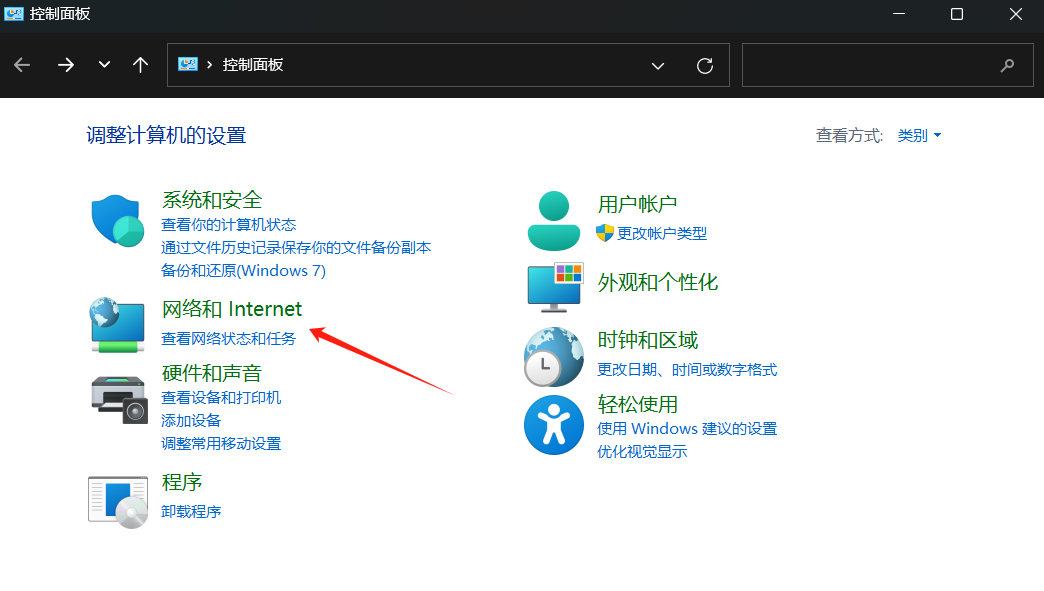Image resolution: width=1044 pixels, height=591 pixels.
Task: Open 查看网络状态和任务 link
Action: click(228, 339)
